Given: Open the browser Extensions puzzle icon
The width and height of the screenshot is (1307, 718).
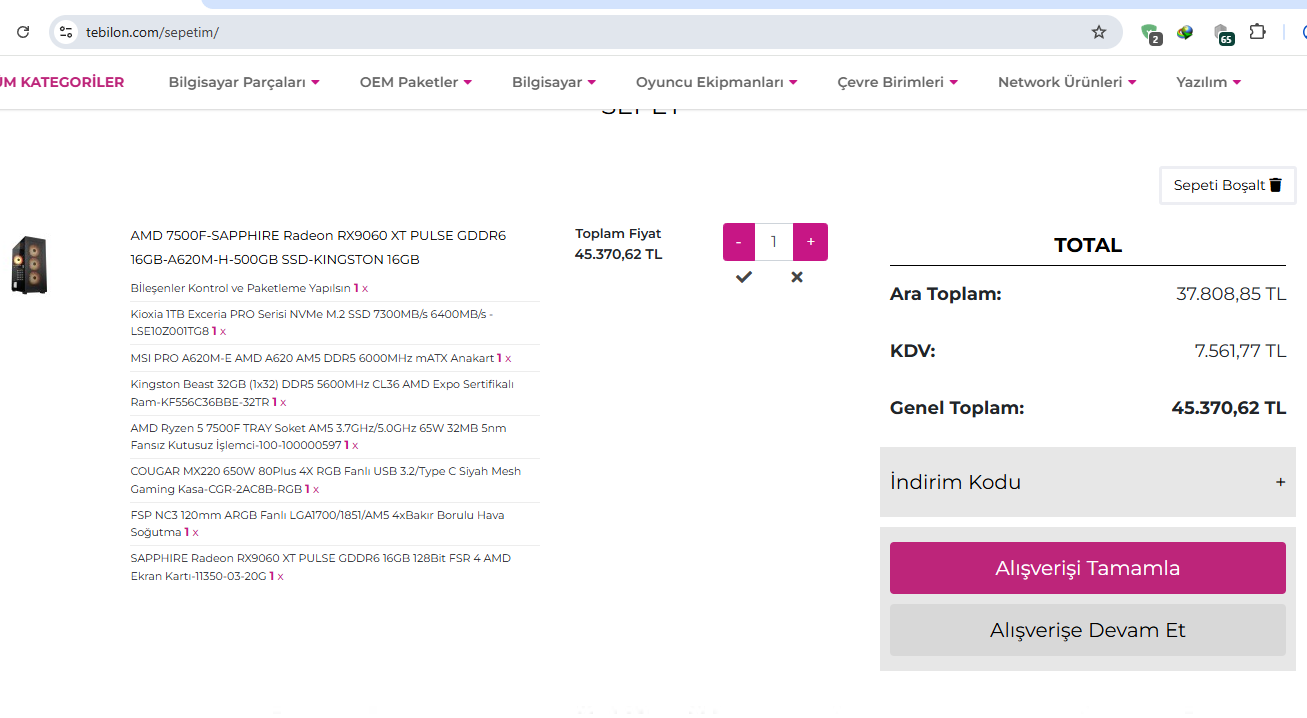Looking at the screenshot, I should [x=1258, y=32].
